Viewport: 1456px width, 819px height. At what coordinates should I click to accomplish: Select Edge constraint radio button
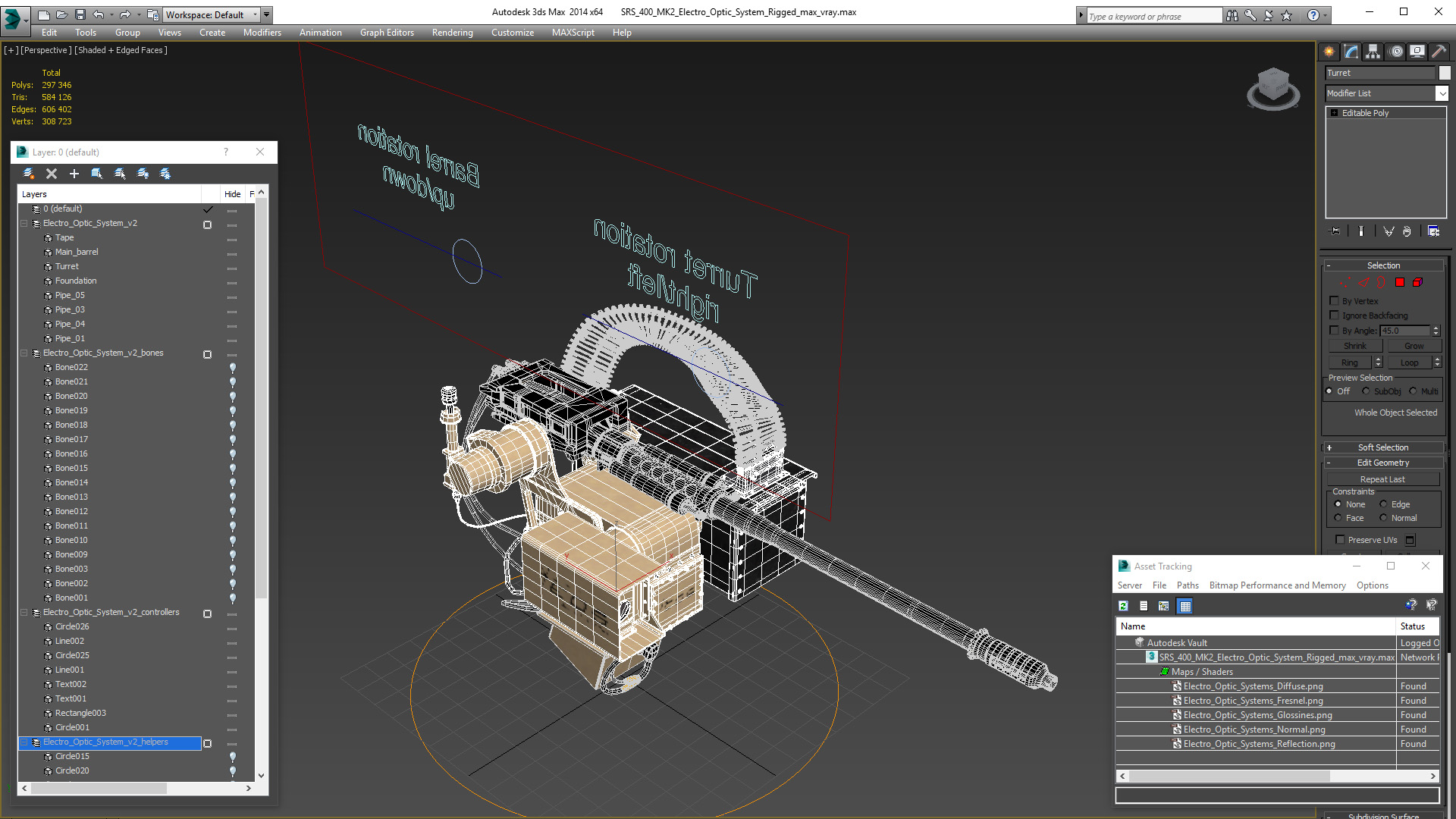click(x=1383, y=504)
